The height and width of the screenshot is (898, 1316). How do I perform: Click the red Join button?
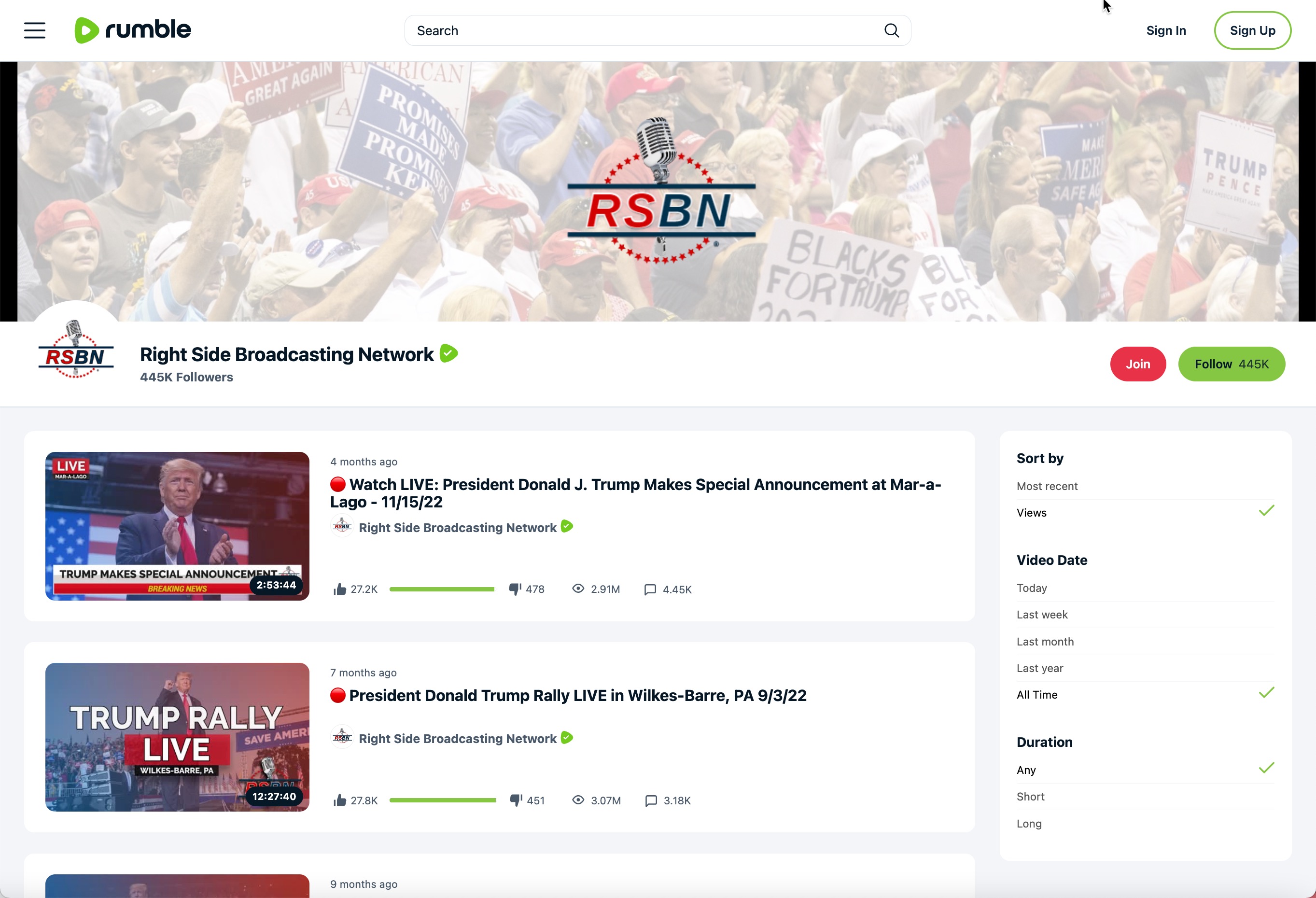1138,364
